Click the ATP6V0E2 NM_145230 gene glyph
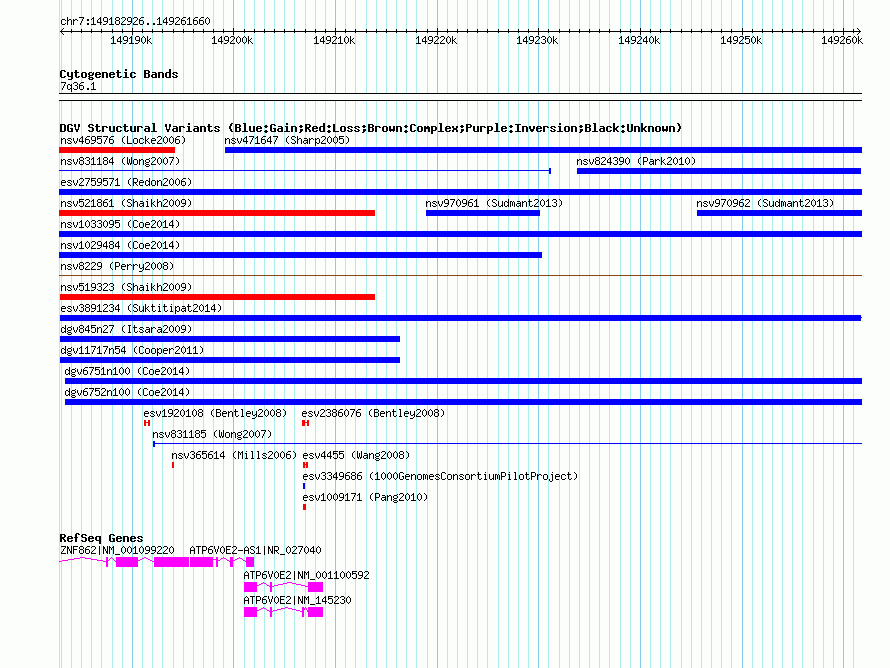 [283, 612]
